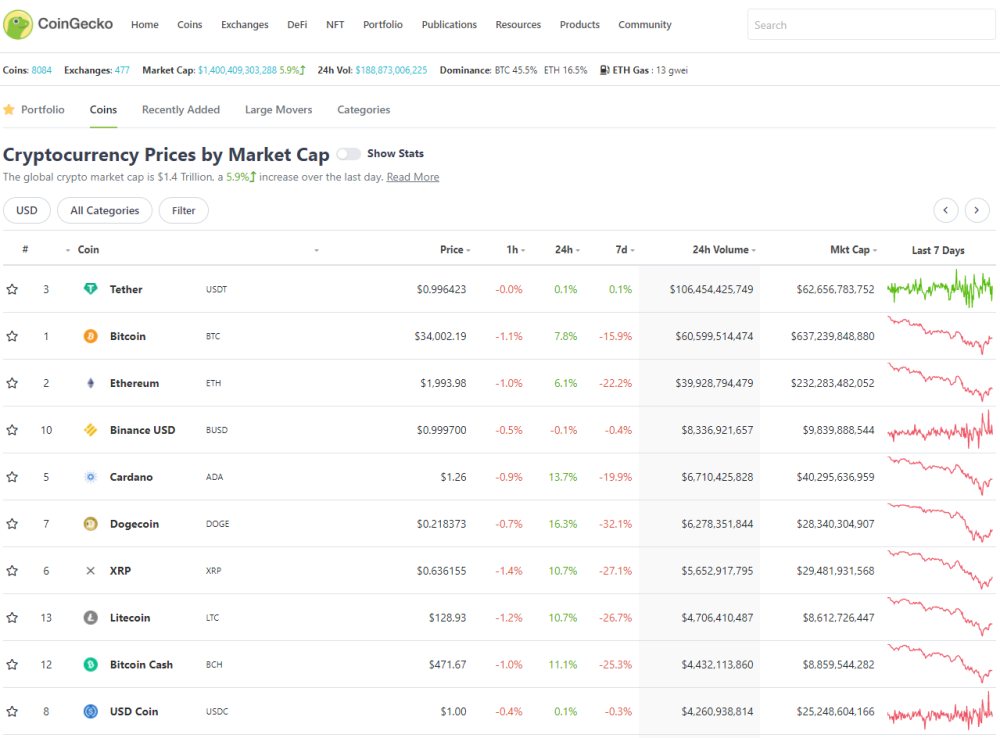The height and width of the screenshot is (738, 1000).
Task: Click the next page arrow button
Action: [x=976, y=210]
